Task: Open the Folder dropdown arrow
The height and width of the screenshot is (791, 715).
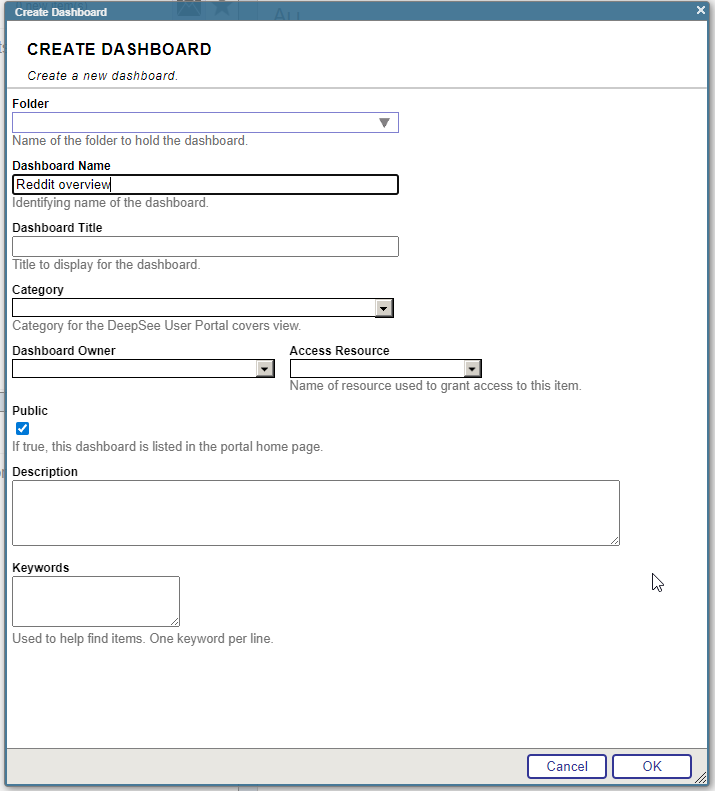Action: point(384,123)
